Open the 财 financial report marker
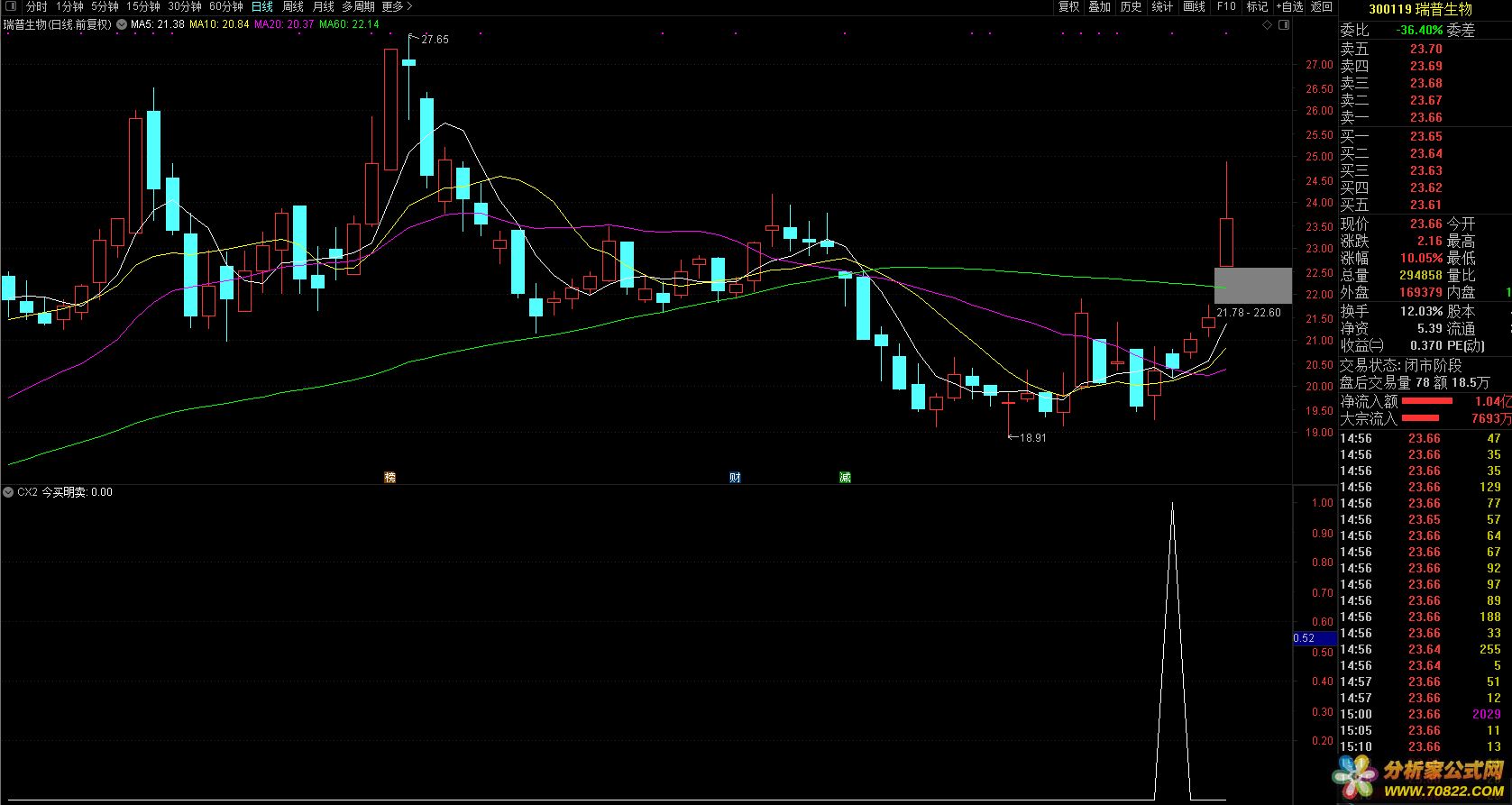1512x805 pixels. [x=735, y=477]
